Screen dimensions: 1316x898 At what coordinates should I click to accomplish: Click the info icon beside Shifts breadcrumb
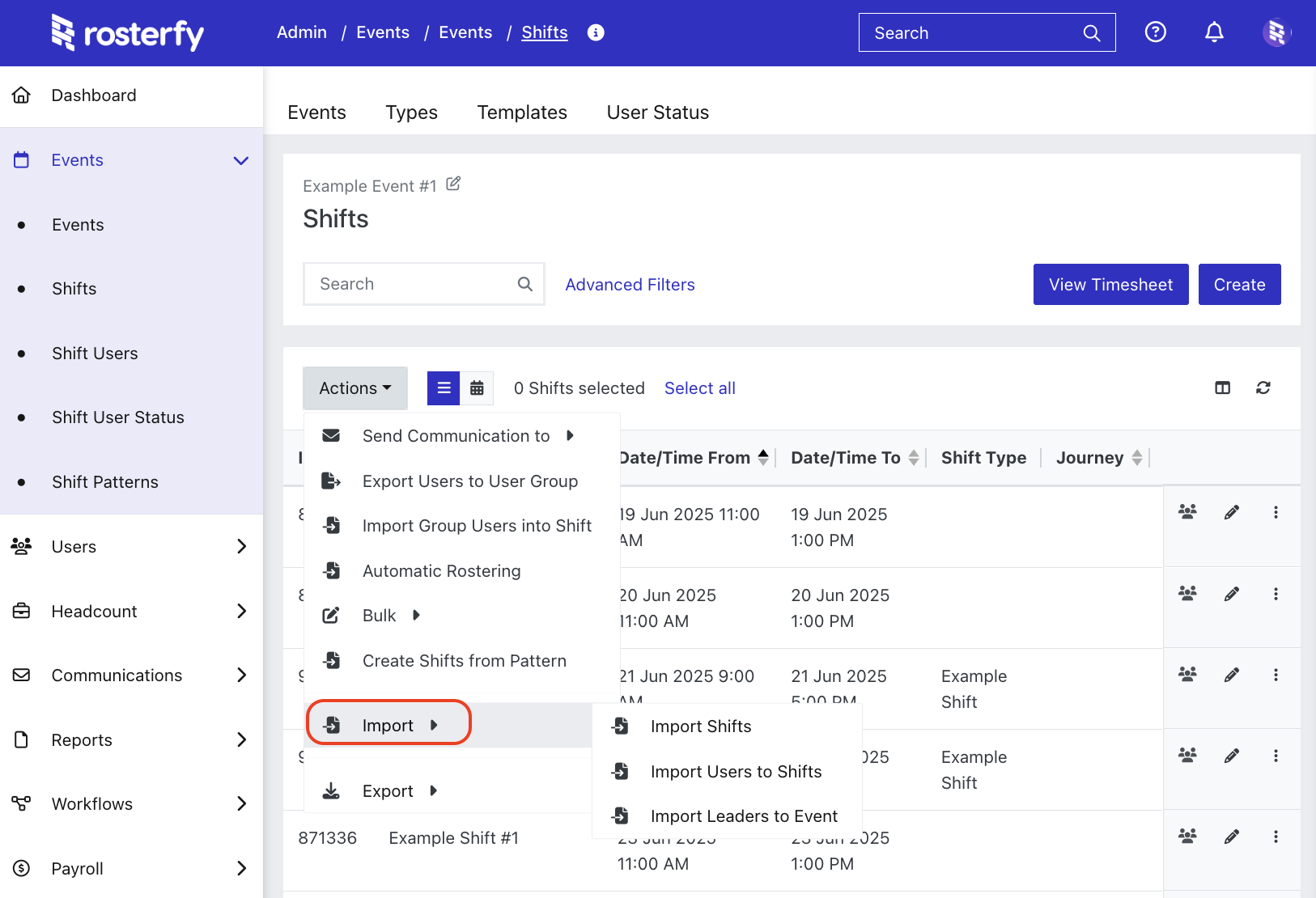point(596,32)
